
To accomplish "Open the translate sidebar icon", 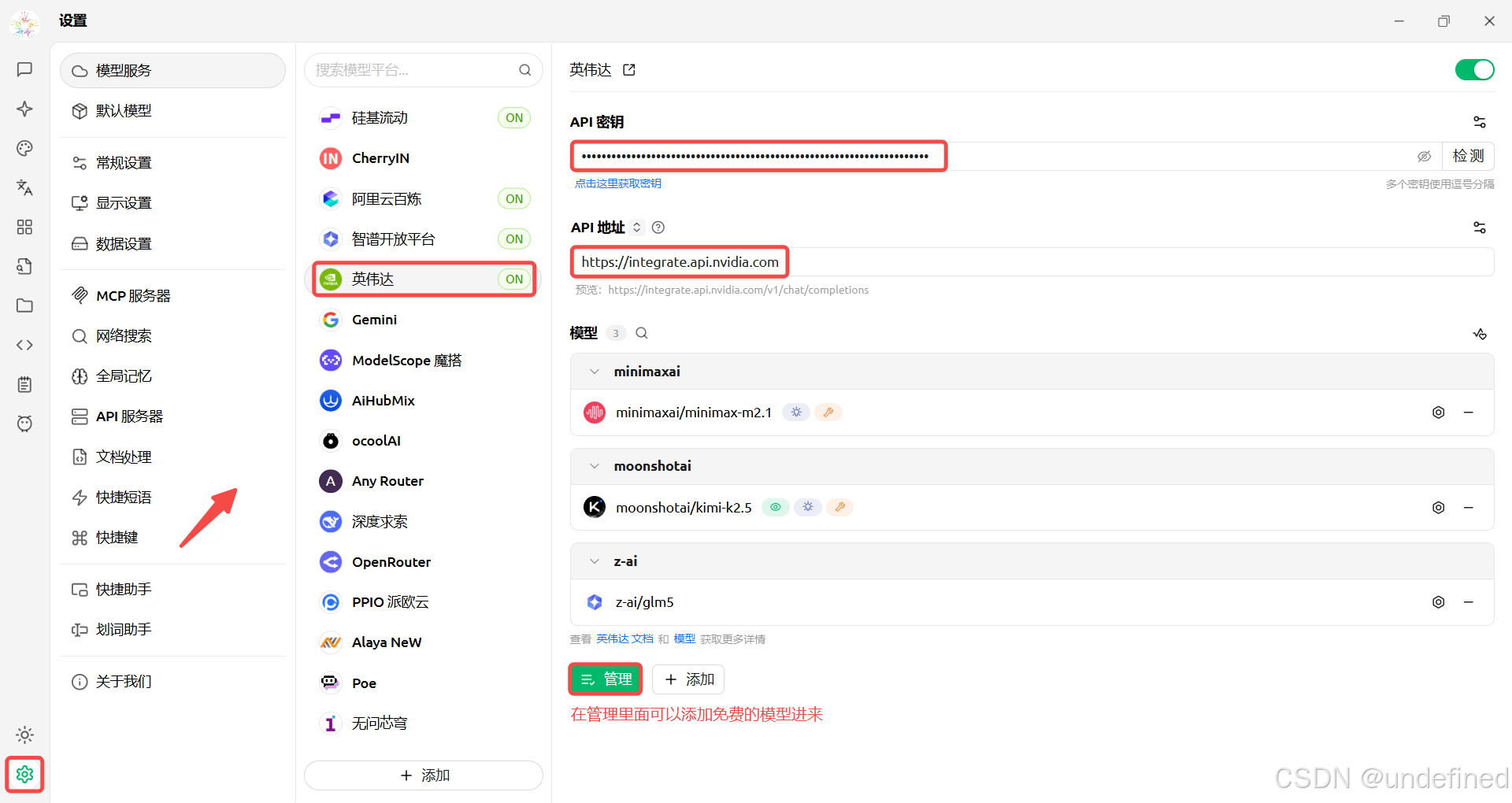I will [24, 187].
